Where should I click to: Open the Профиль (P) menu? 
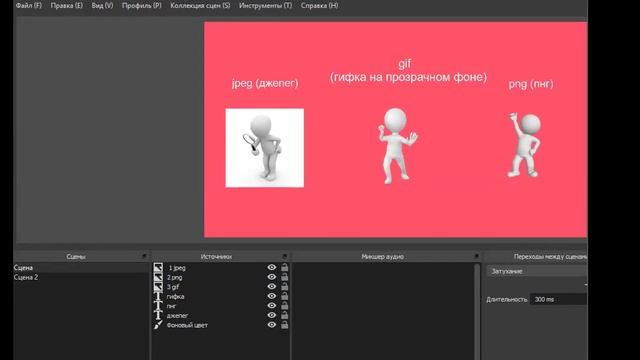142,6
